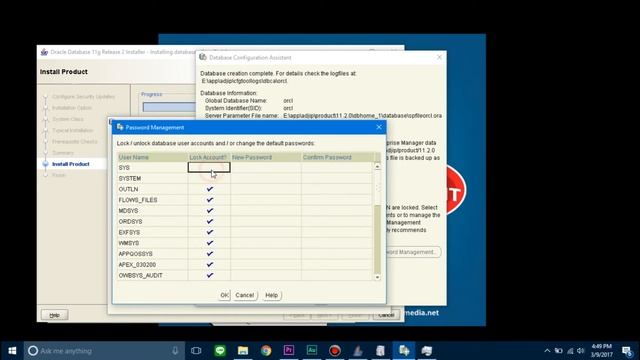Open Help in Password Management dialog
The height and width of the screenshot is (360, 640).
(x=271, y=295)
